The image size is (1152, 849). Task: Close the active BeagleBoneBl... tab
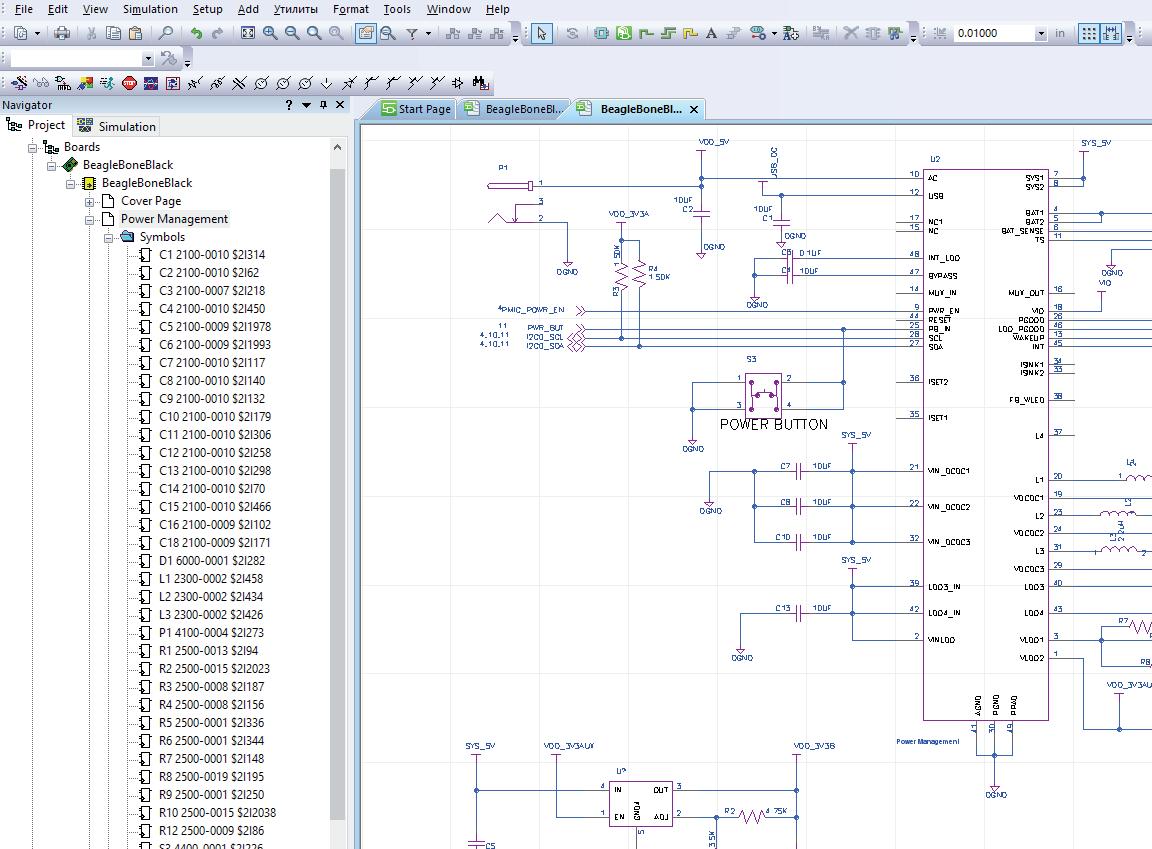[694, 109]
